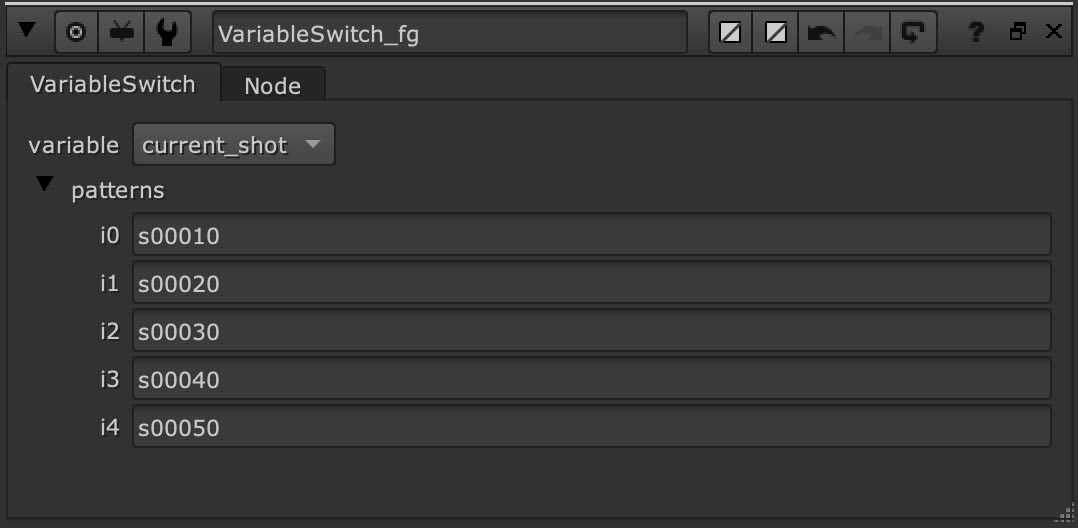Close the VariableSwitch_fg properties panel
Viewport: 1078px width, 528px height.
coord(1053,32)
